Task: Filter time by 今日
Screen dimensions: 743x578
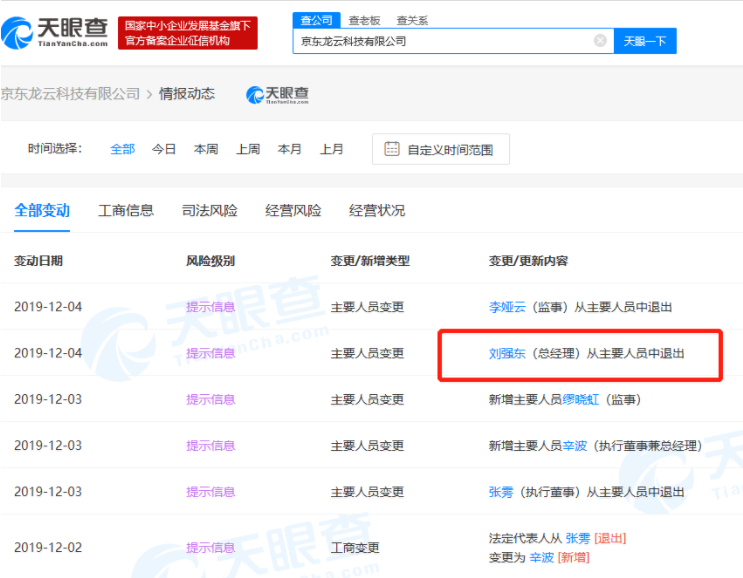Action: (x=164, y=149)
